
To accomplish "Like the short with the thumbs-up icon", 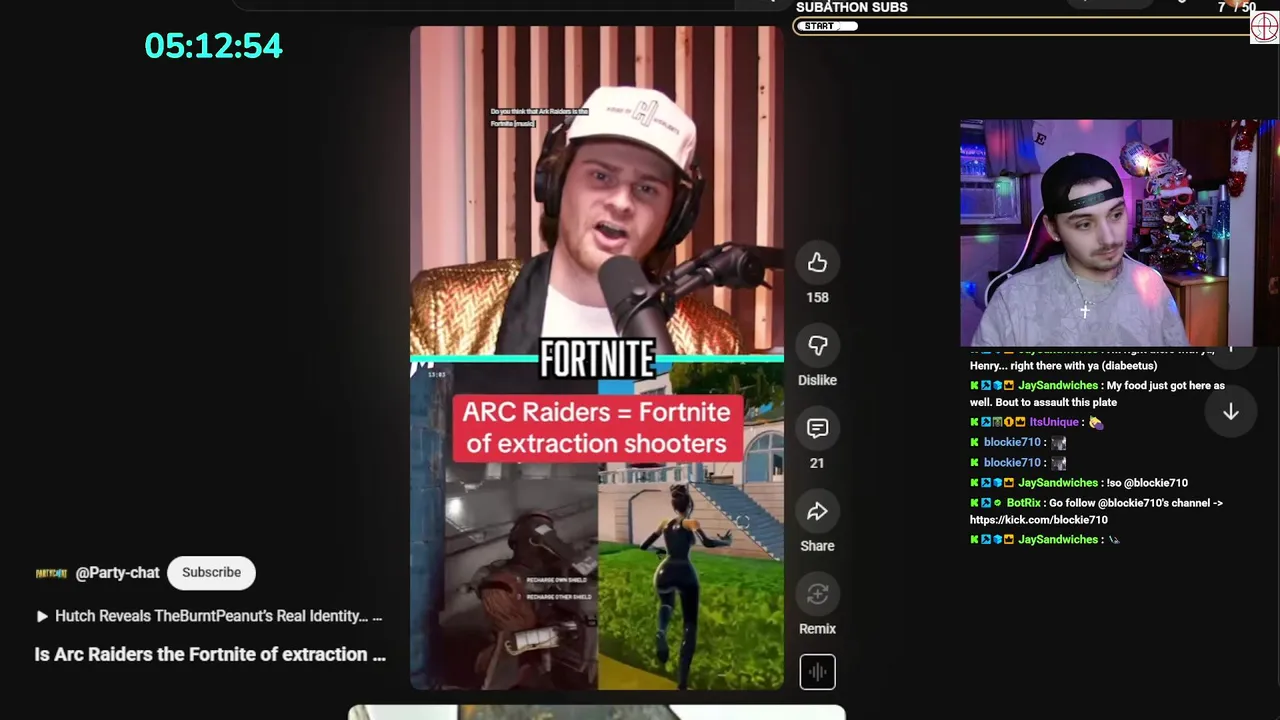I will [x=817, y=263].
